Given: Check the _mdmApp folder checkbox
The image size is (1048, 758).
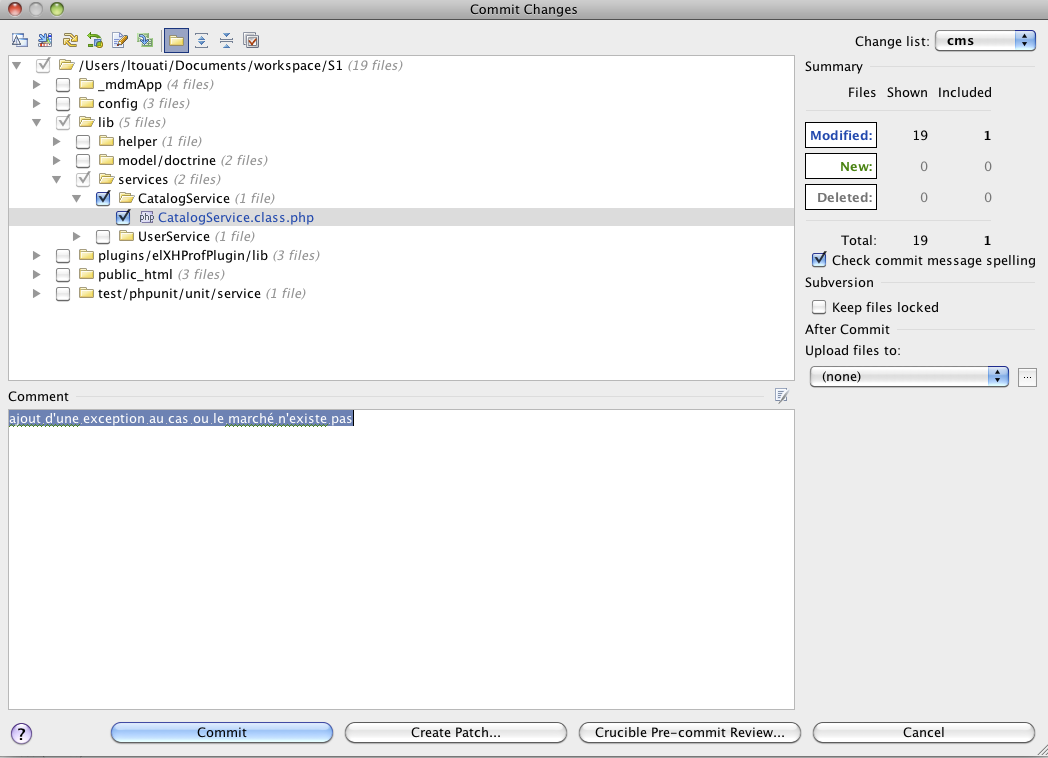Looking at the screenshot, I should (x=63, y=85).
